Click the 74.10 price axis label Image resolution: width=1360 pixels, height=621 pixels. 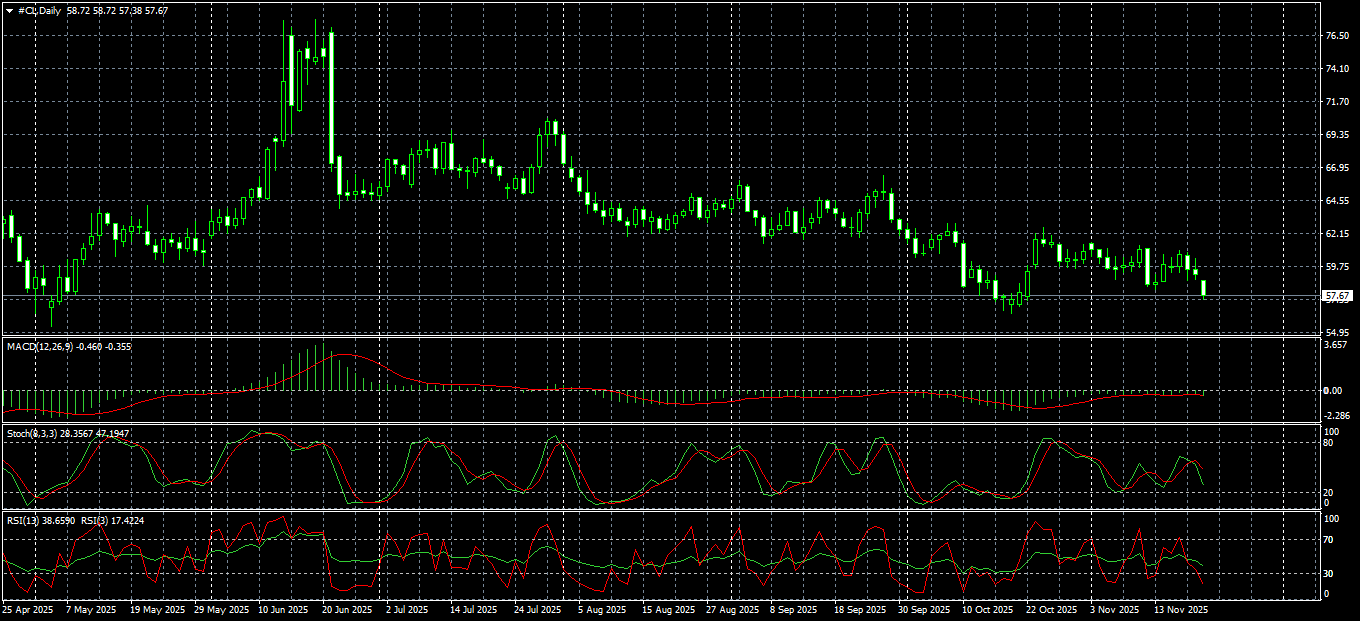tap(1337, 69)
